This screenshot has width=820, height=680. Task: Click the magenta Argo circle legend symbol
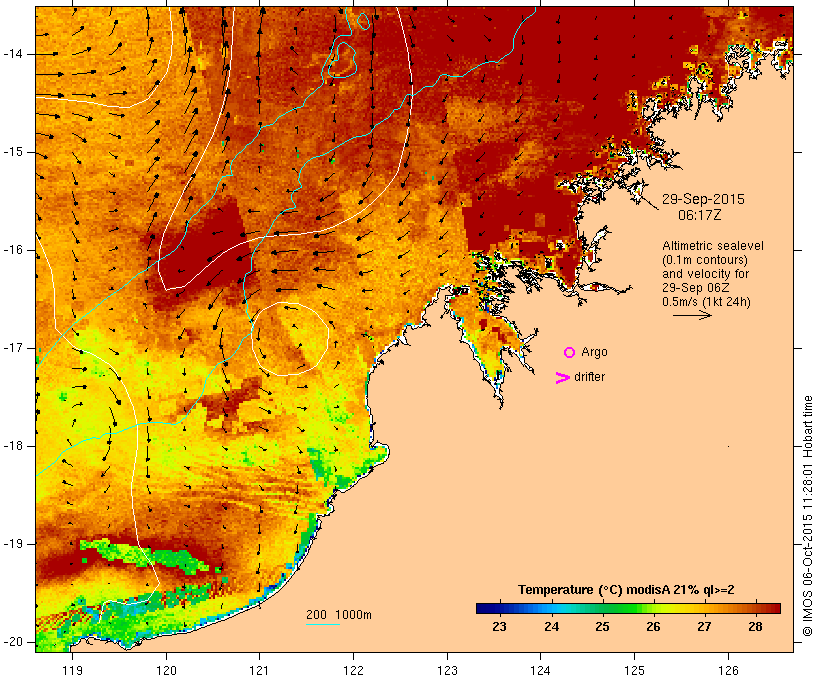[570, 353]
